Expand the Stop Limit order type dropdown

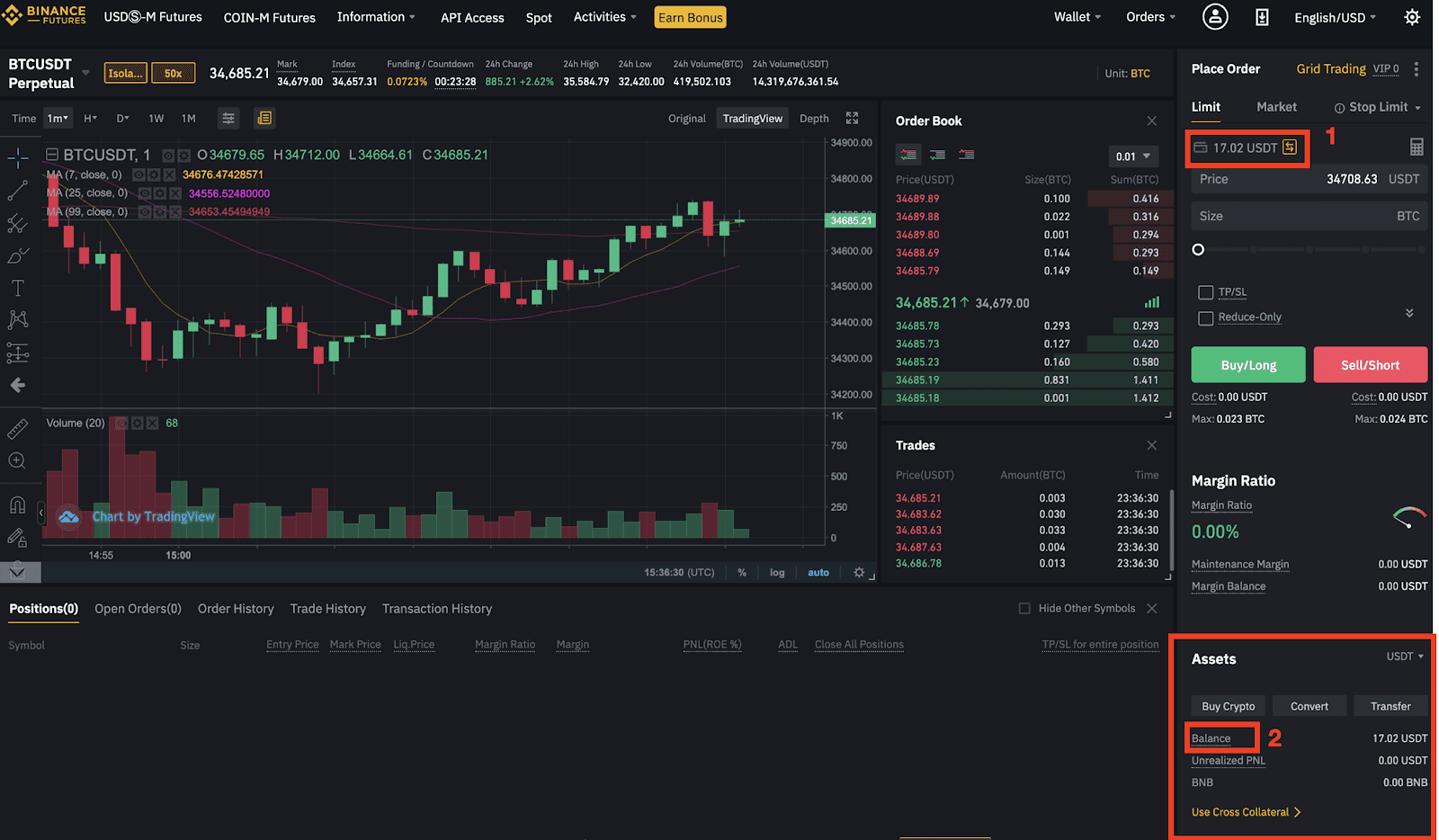[1378, 107]
